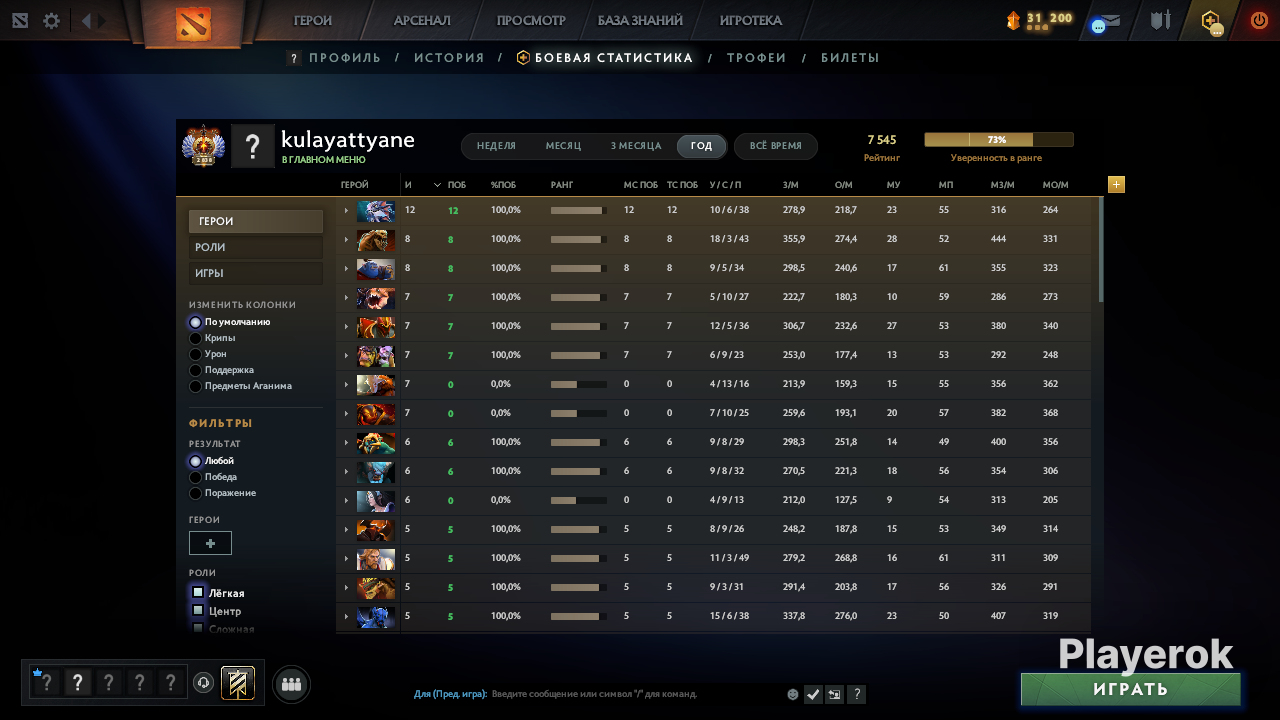
Task: Expand the row with 10 / 6 / 38
Action: pos(346,211)
